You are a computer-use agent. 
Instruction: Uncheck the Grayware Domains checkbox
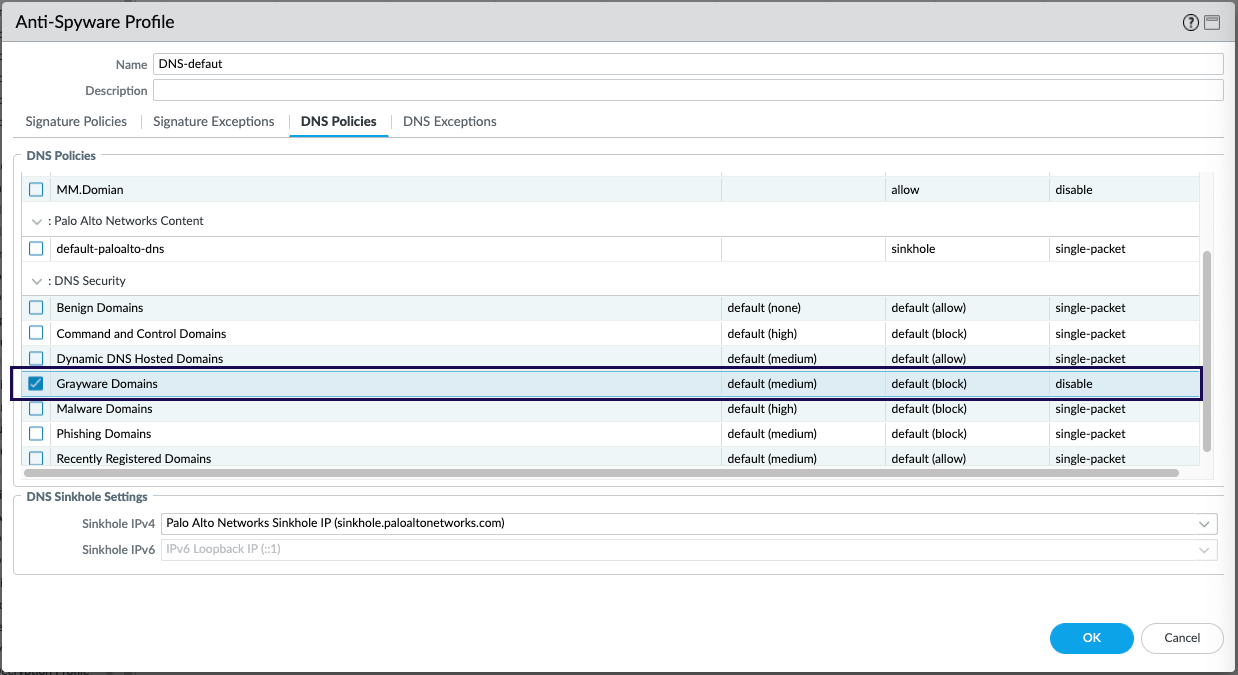click(x=36, y=384)
